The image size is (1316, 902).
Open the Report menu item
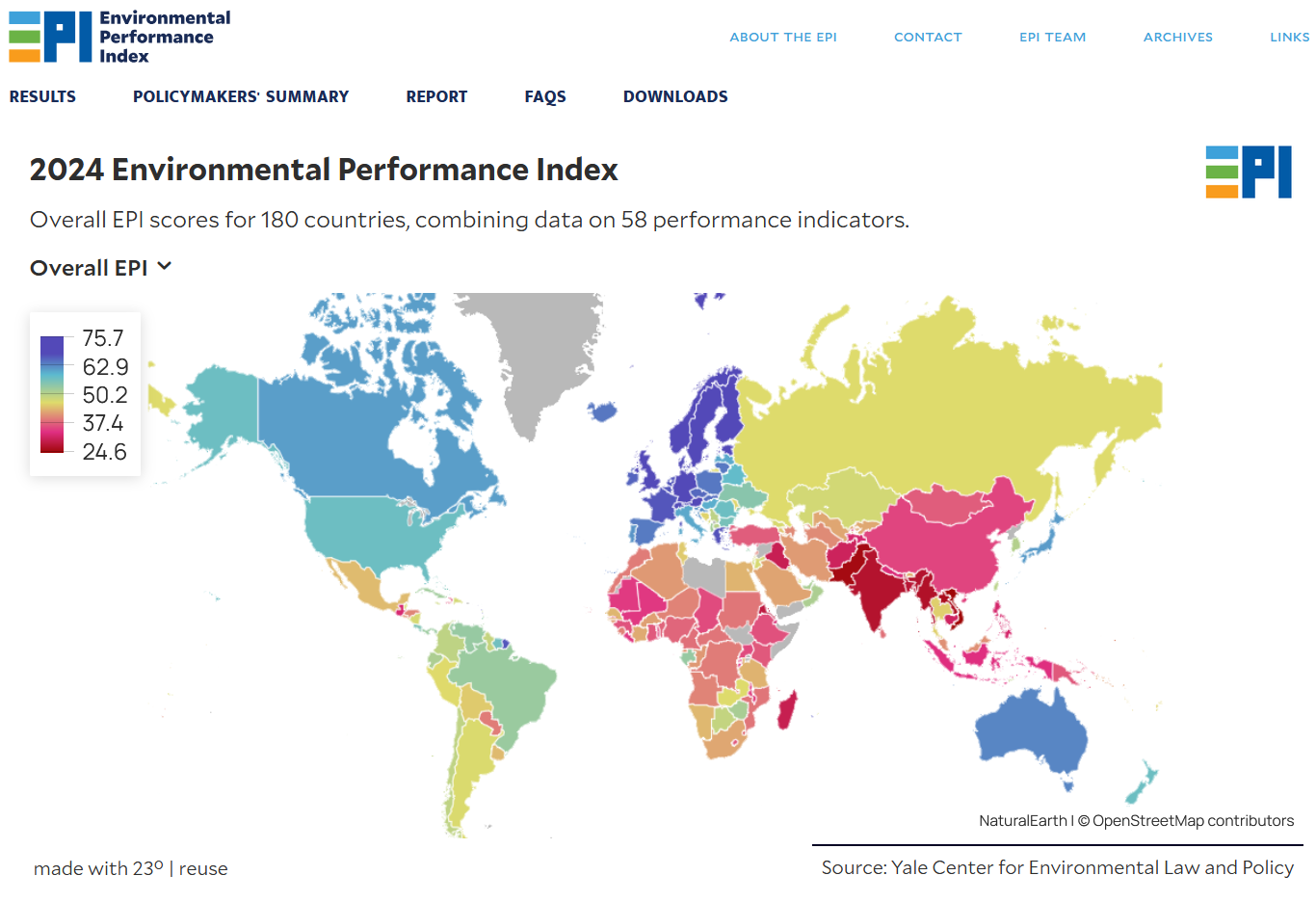click(436, 96)
